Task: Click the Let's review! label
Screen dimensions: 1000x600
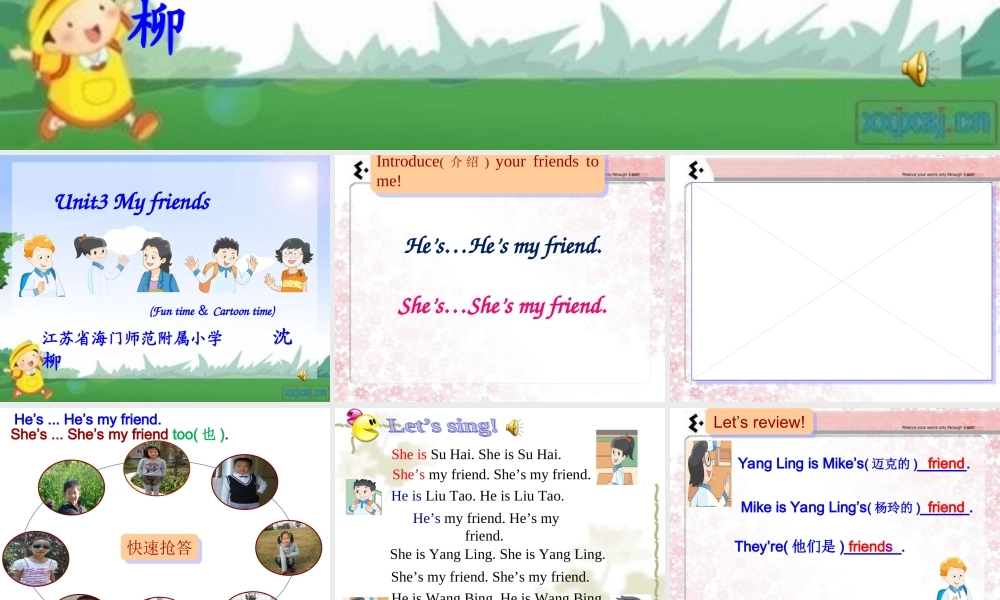Action: [759, 422]
